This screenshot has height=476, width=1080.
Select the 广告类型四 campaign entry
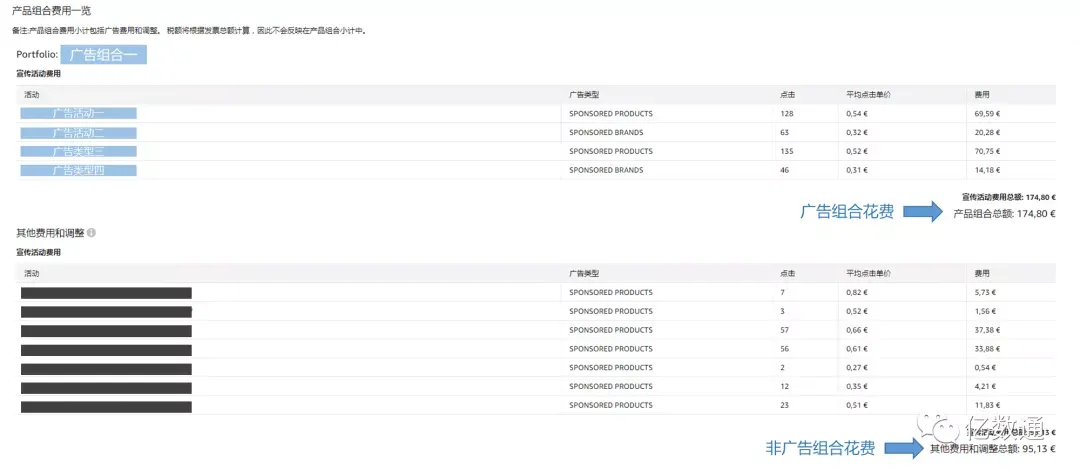point(79,170)
